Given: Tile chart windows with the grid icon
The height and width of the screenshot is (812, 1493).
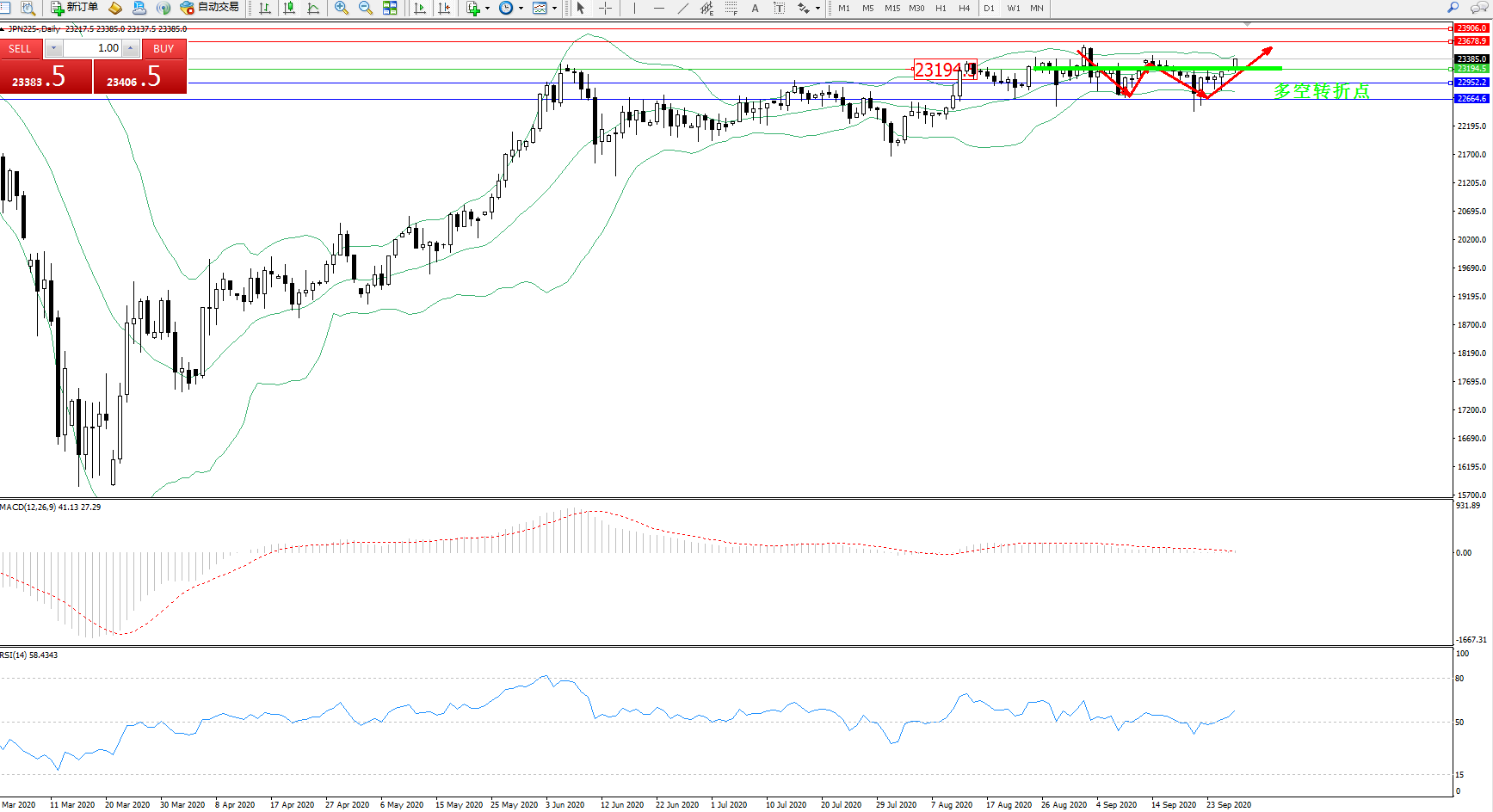Looking at the screenshot, I should (390, 8).
